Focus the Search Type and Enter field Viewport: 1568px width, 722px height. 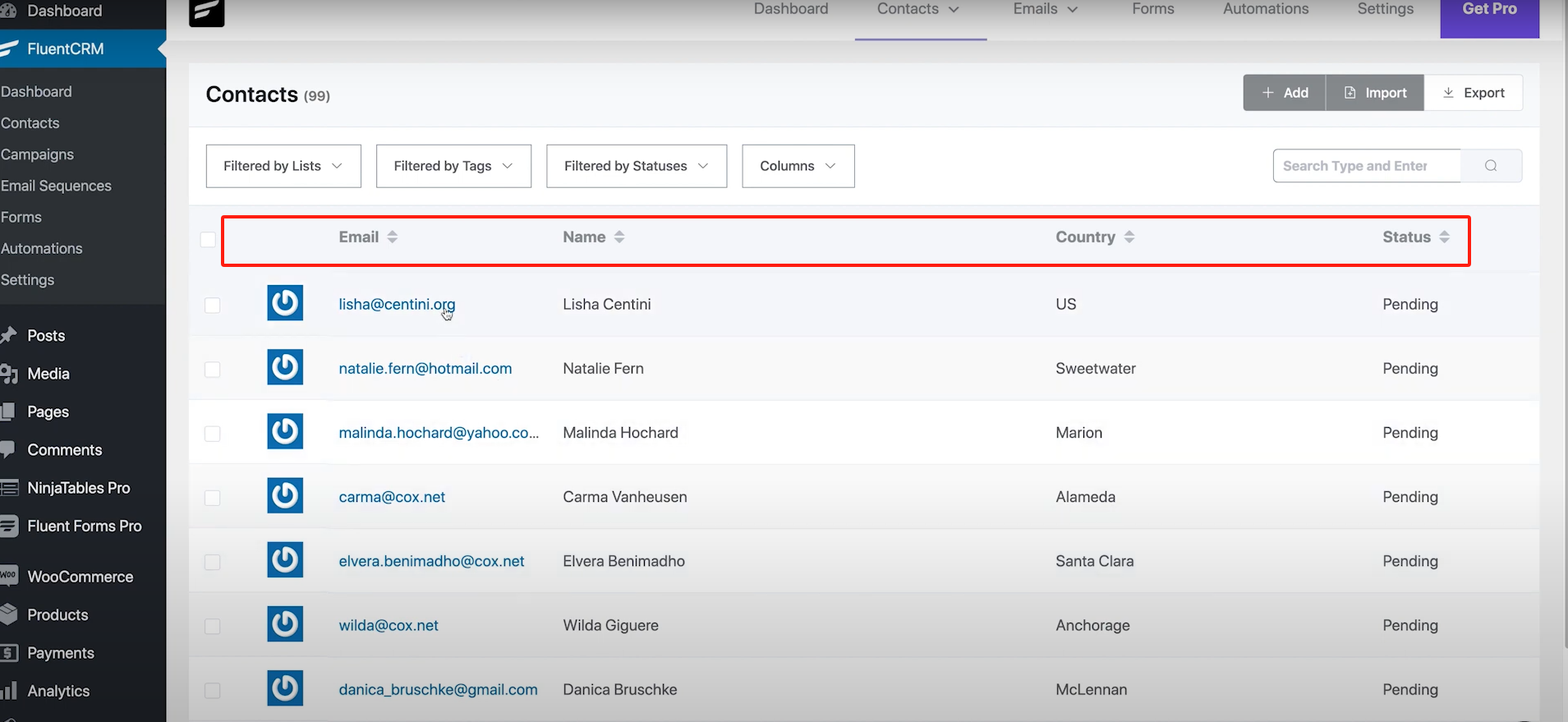1367,166
